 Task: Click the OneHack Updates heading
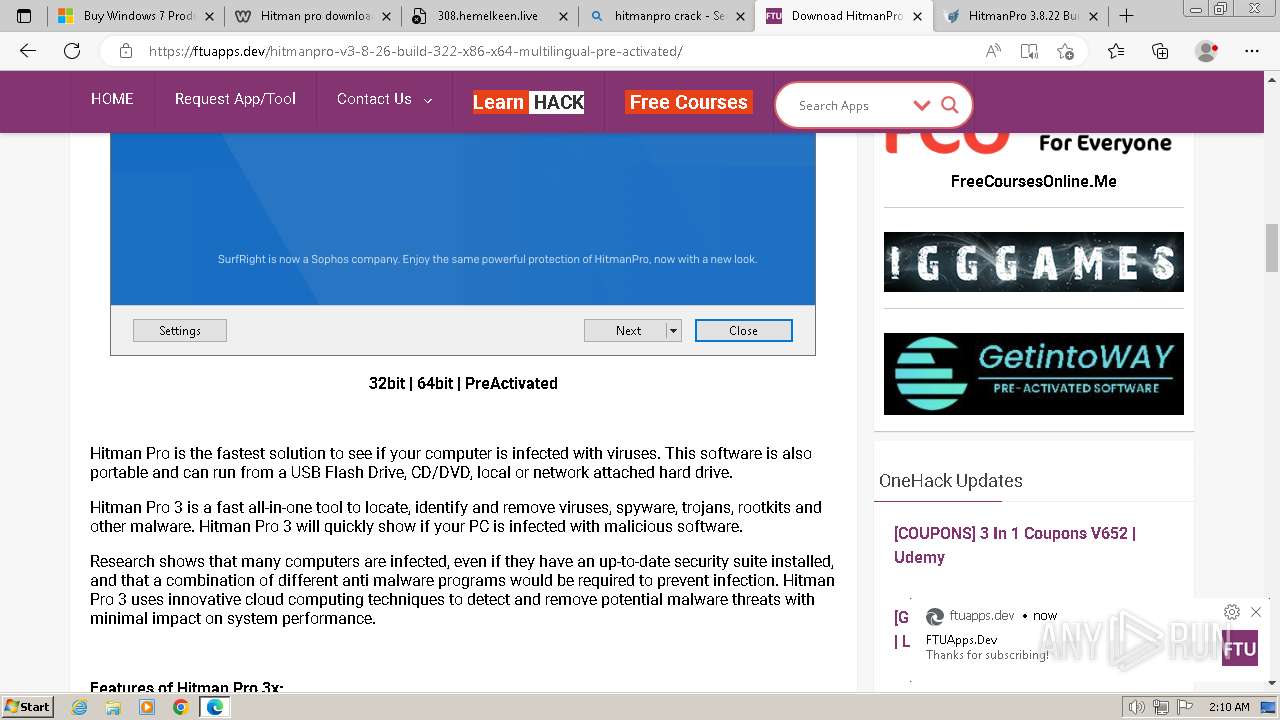[950, 481]
